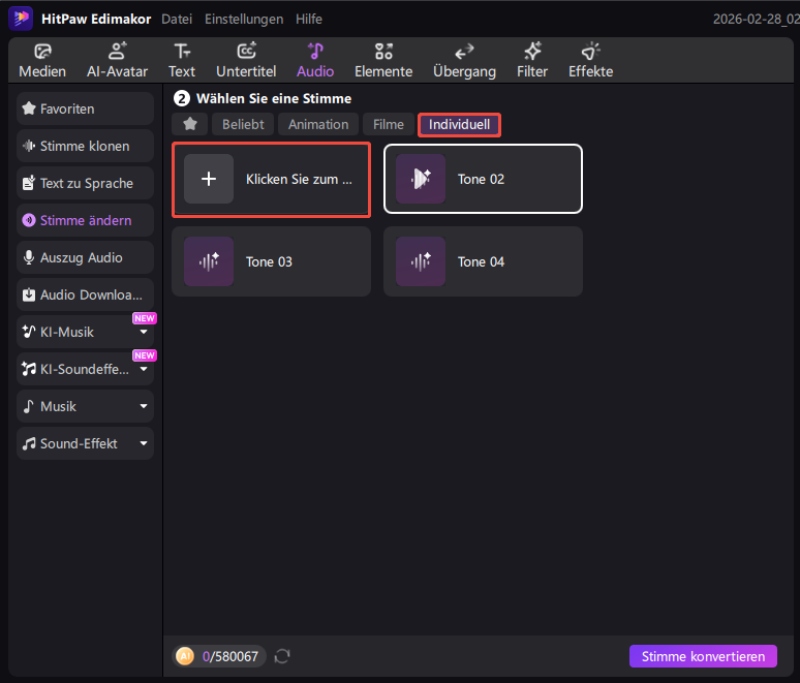800x683 pixels.
Task: Switch to the Animation voice tab
Action: click(318, 125)
